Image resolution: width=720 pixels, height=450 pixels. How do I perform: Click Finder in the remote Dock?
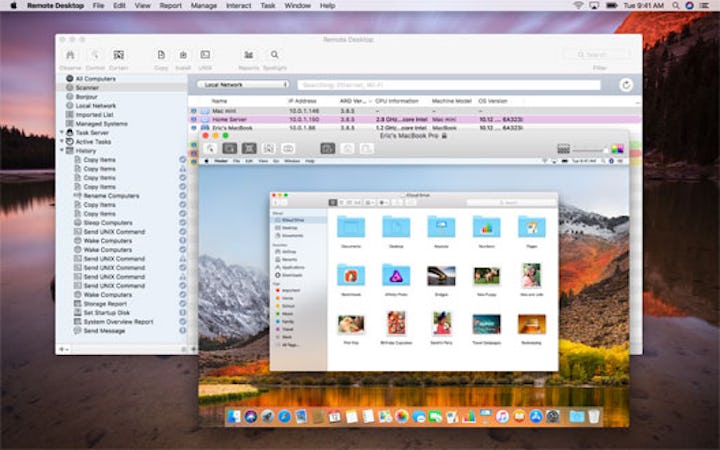coord(234,416)
